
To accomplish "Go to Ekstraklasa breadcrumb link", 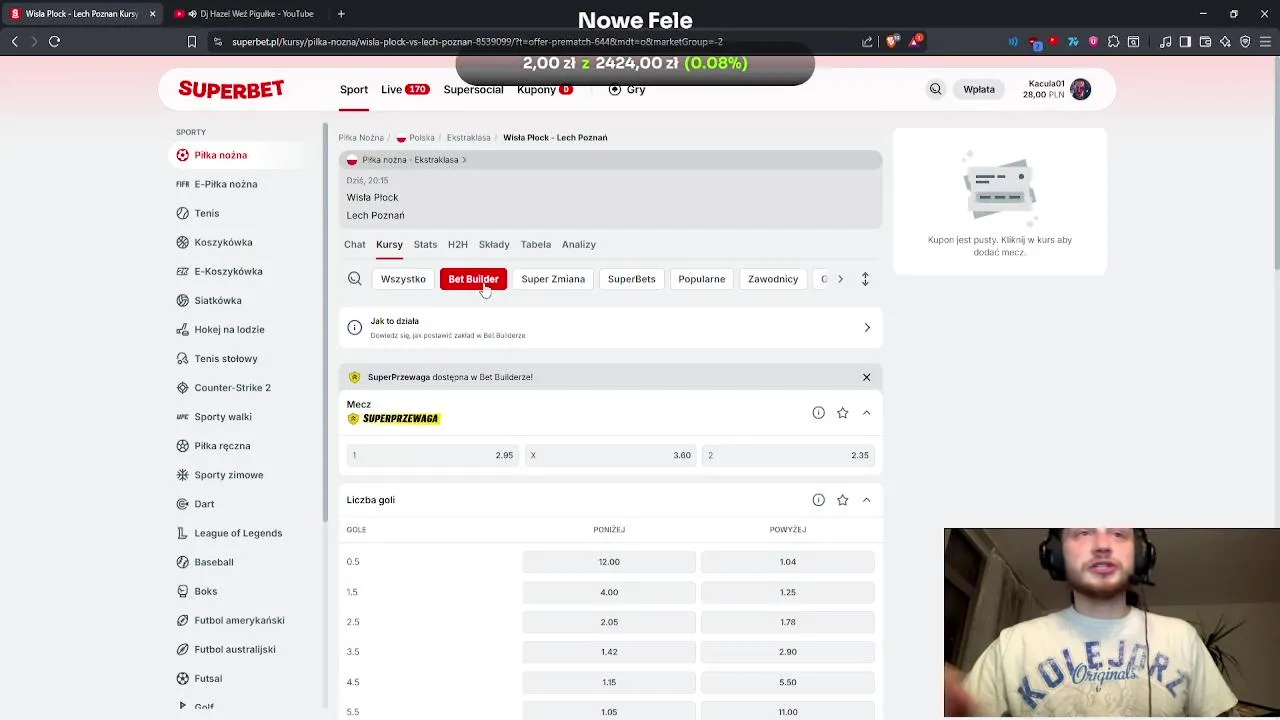I will pyautogui.click(x=468, y=138).
